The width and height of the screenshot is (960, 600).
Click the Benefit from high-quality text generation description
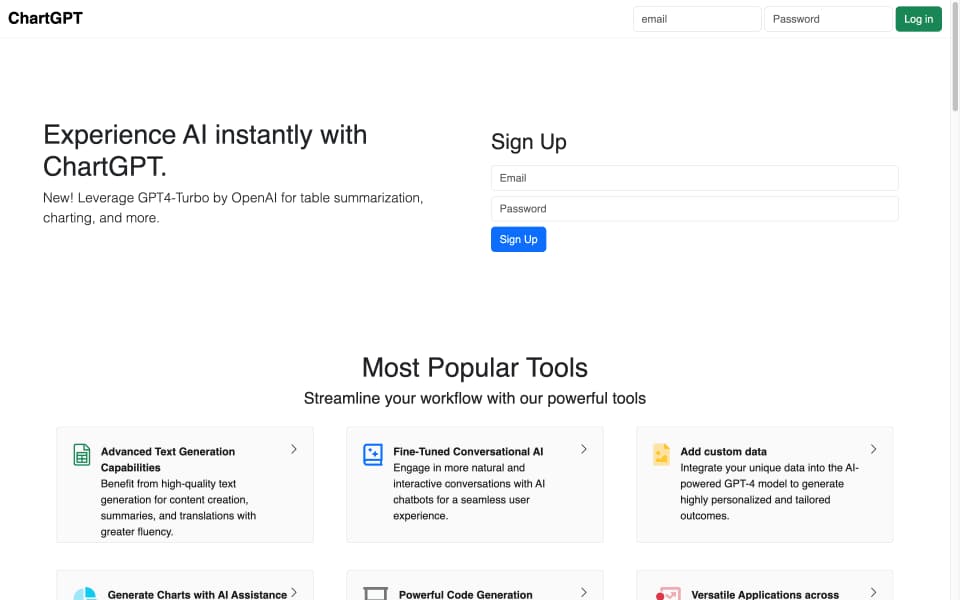(178, 508)
